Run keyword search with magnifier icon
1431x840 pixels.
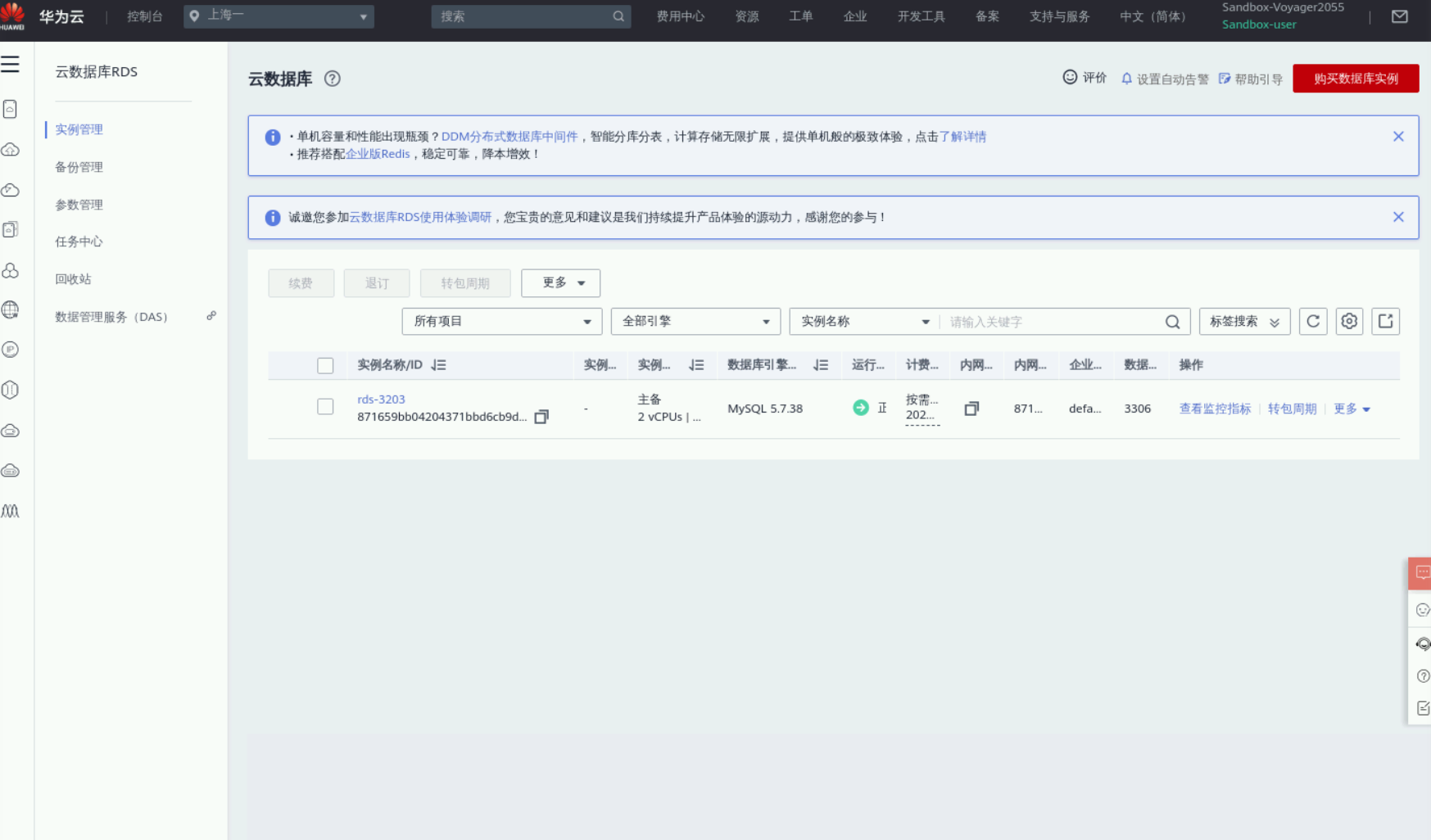click(1172, 322)
